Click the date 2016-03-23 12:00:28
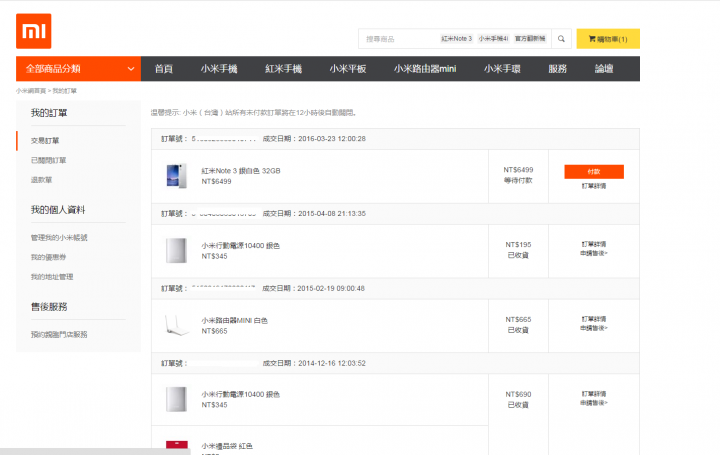This screenshot has height=455, width=720. coord(332,139)
